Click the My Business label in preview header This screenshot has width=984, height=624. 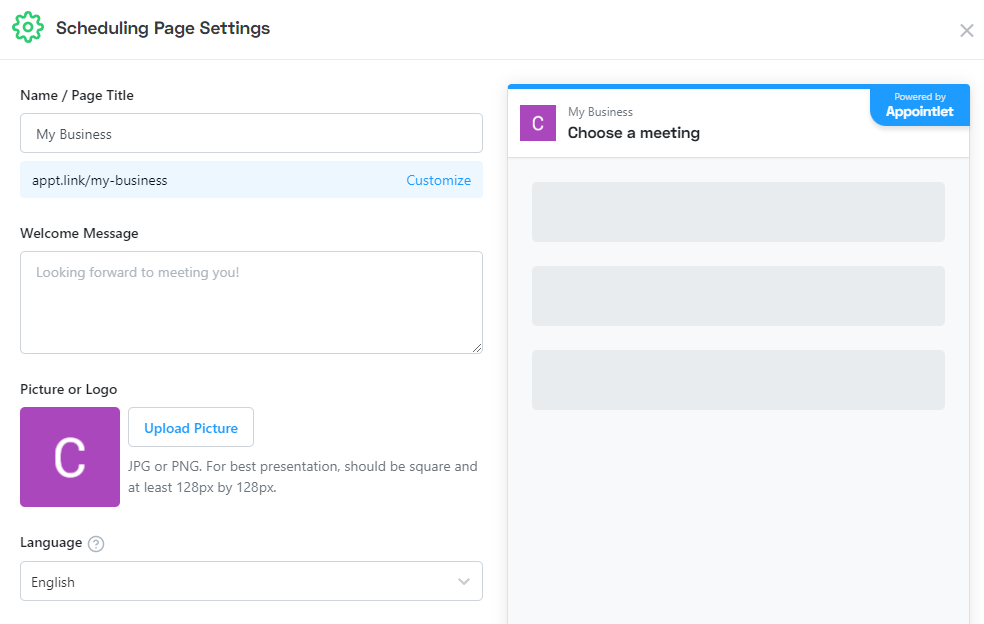point(600,112)
